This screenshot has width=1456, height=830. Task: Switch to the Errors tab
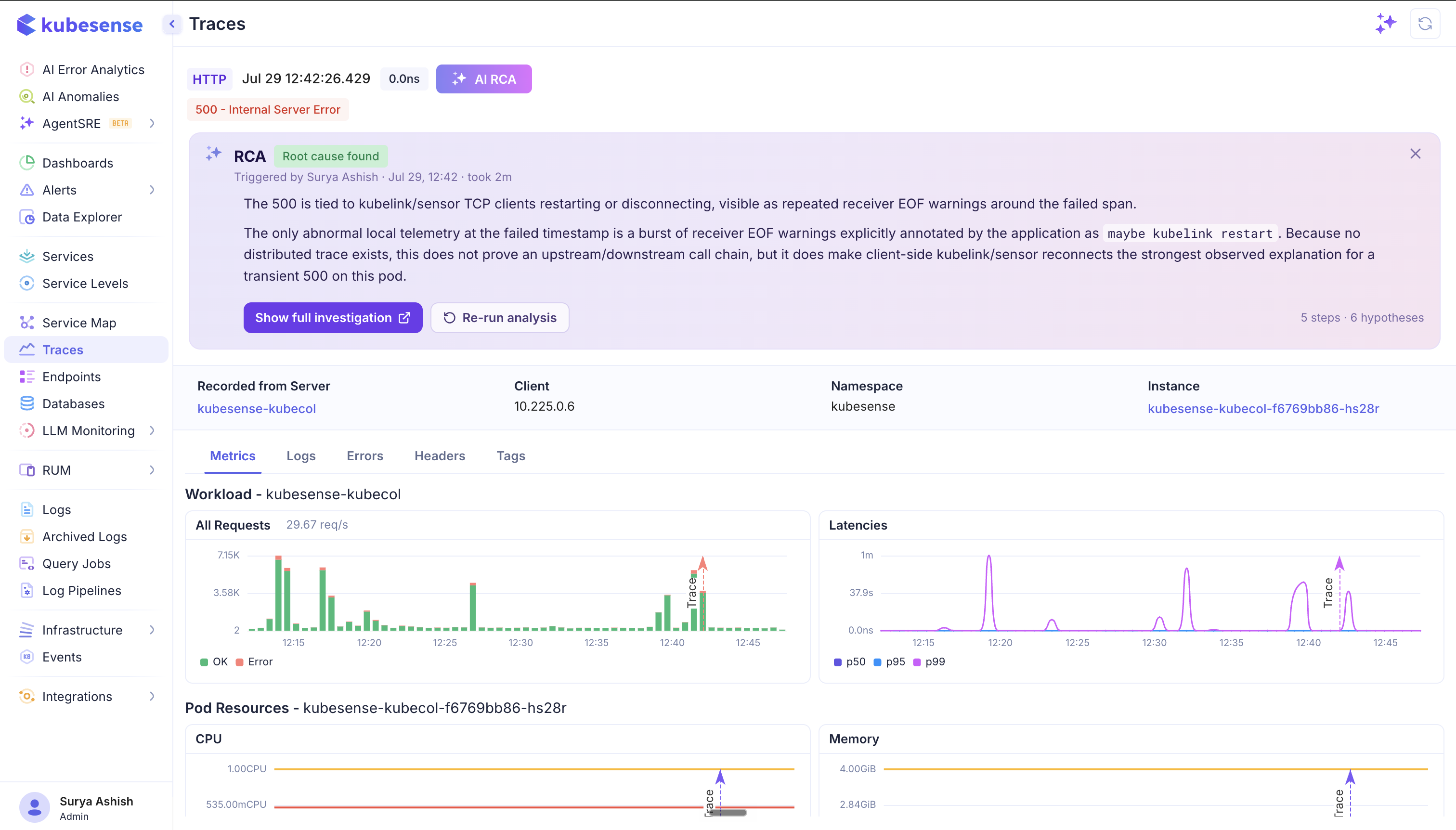365,455
